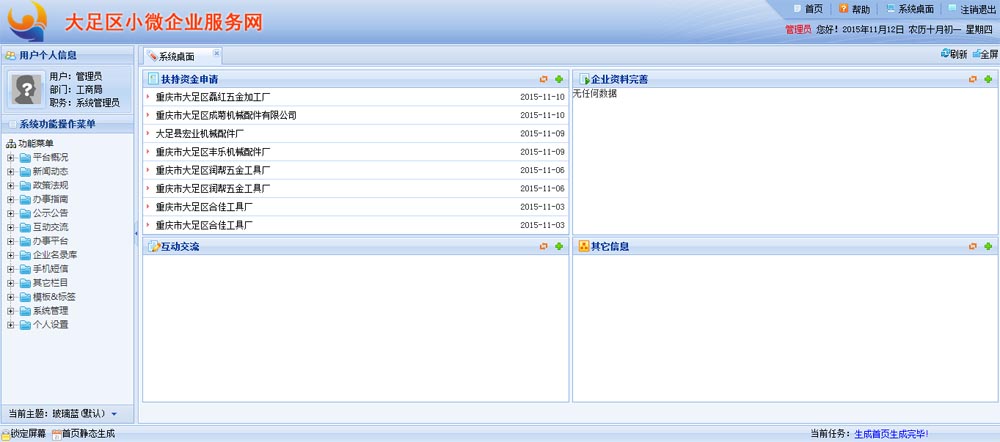Click the refresh icon in 扶持资金申请 panel
The width and height of the screenshot is (1000, 442).
click(x=543, y=79)
